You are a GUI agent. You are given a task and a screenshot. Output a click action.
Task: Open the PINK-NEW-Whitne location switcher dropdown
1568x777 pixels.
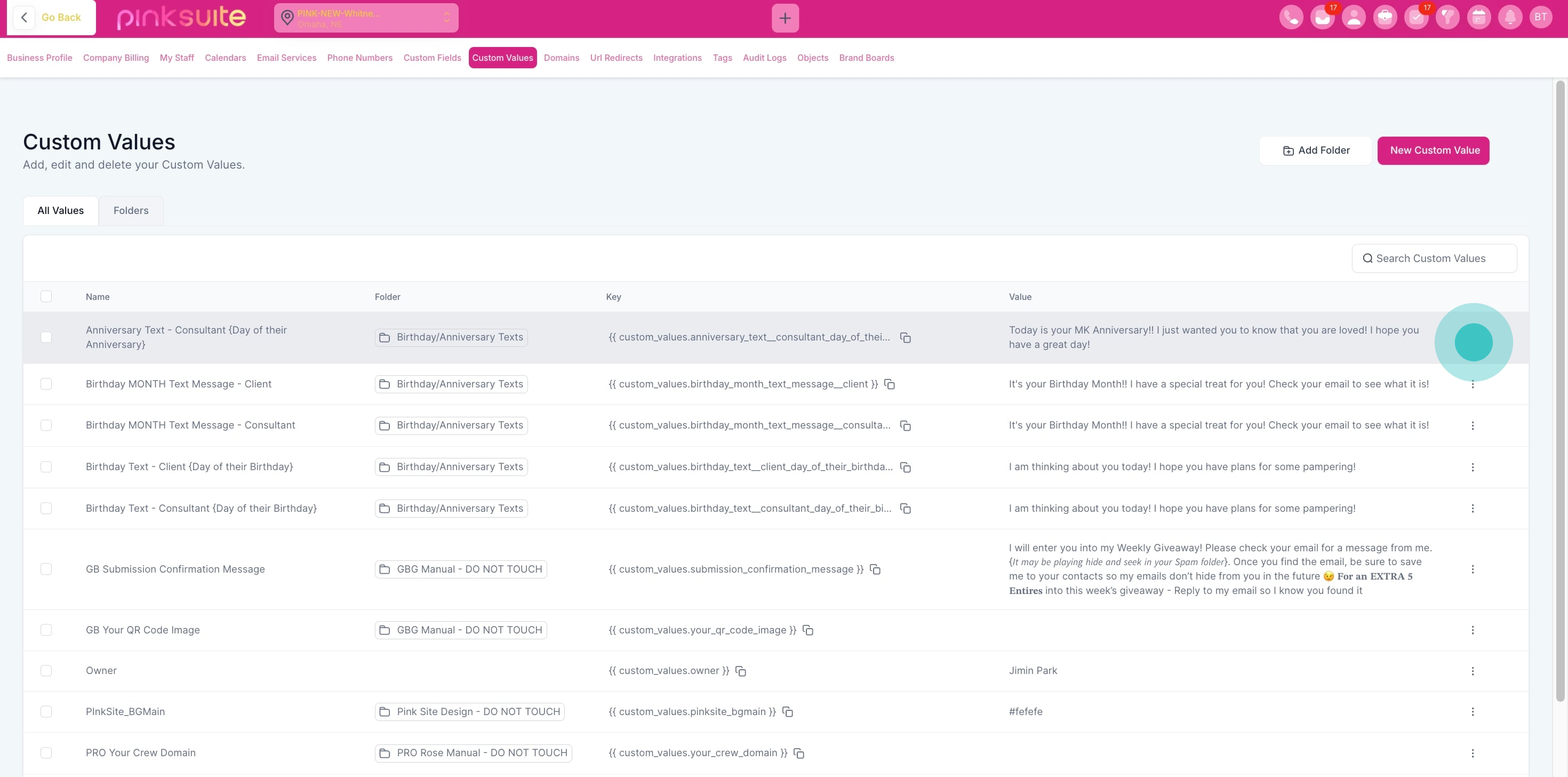(x=366, y=18)
